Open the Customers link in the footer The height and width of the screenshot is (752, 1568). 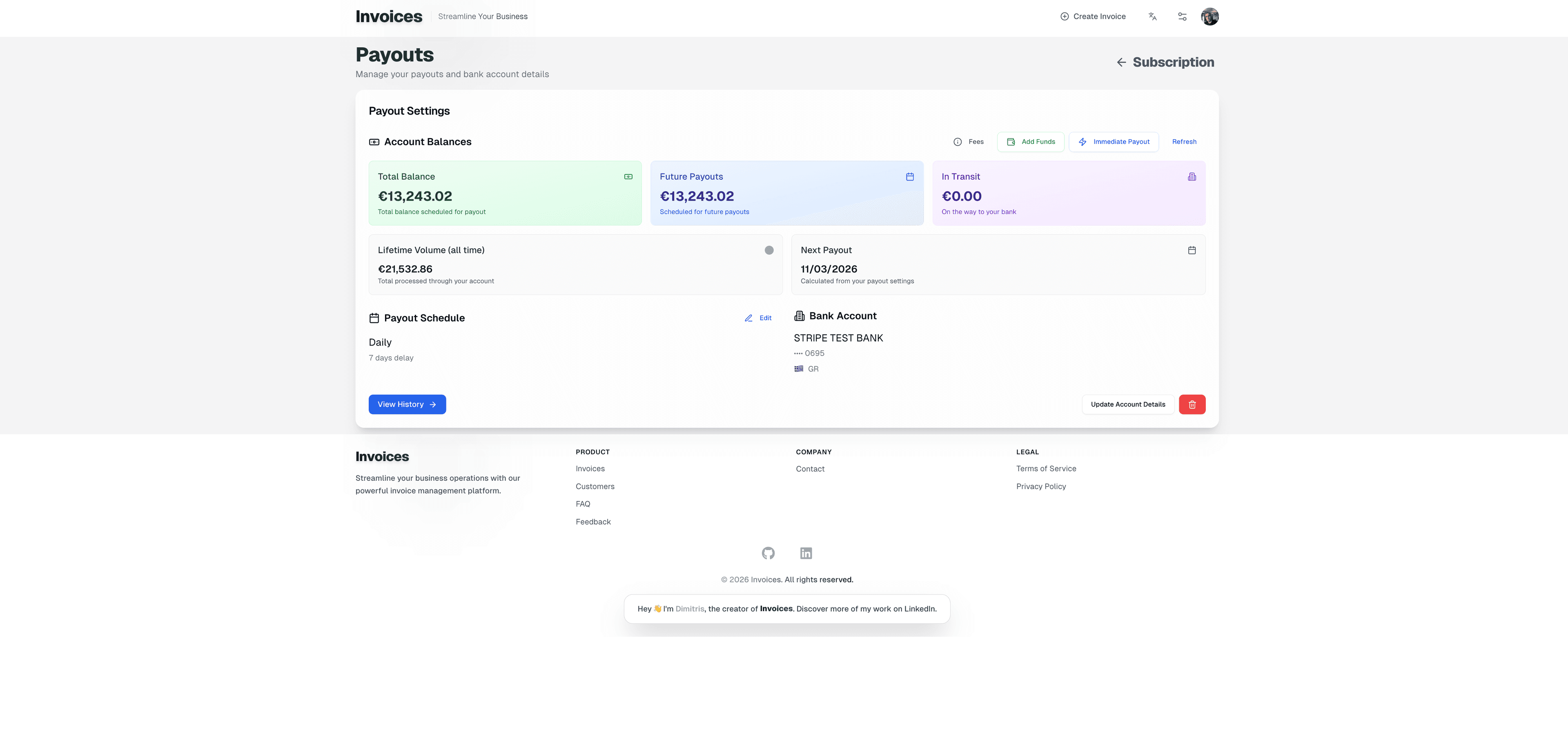click(595, 486)
